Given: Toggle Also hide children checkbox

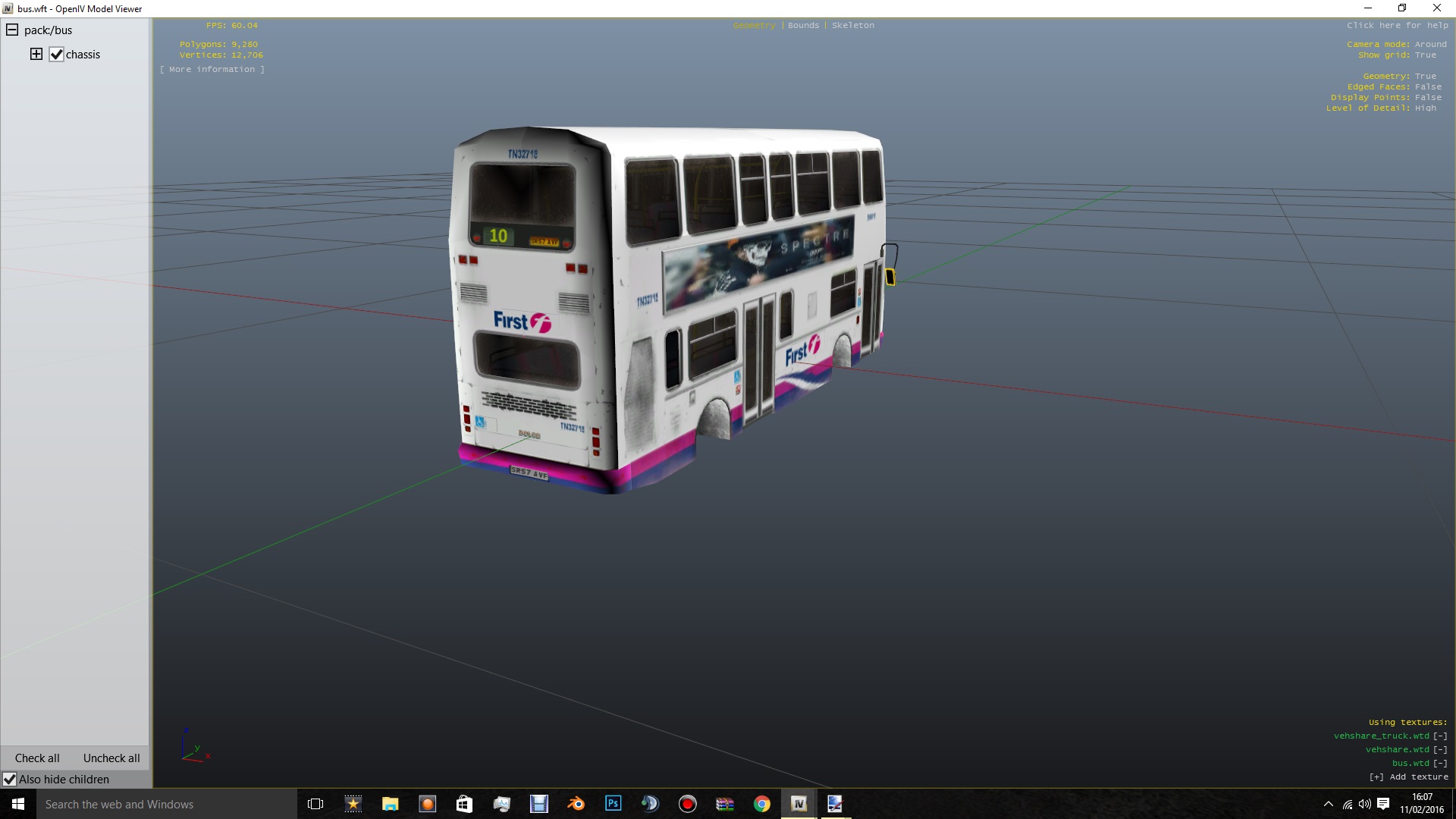Looking at the screenshot, I should point(10,780).
